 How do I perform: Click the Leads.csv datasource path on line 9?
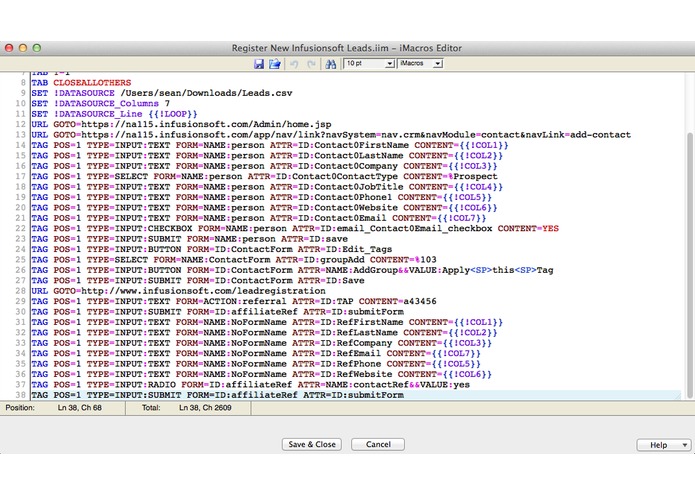tap(206, 93)
